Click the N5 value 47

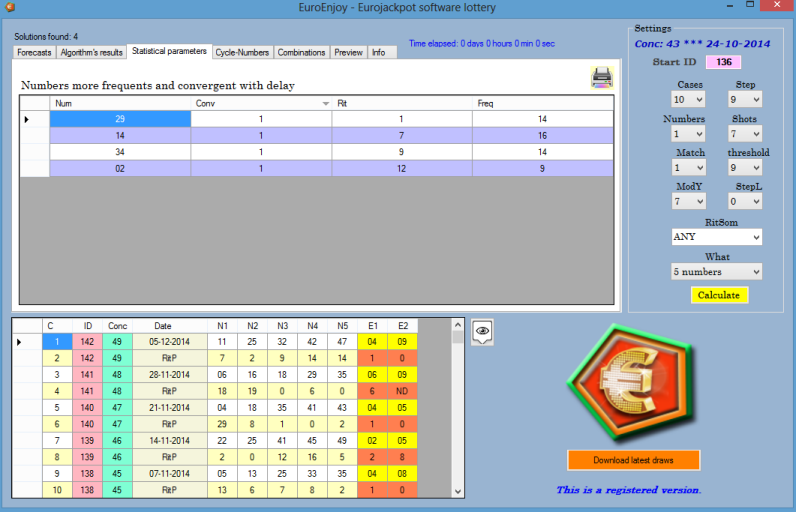coord(343,342)
